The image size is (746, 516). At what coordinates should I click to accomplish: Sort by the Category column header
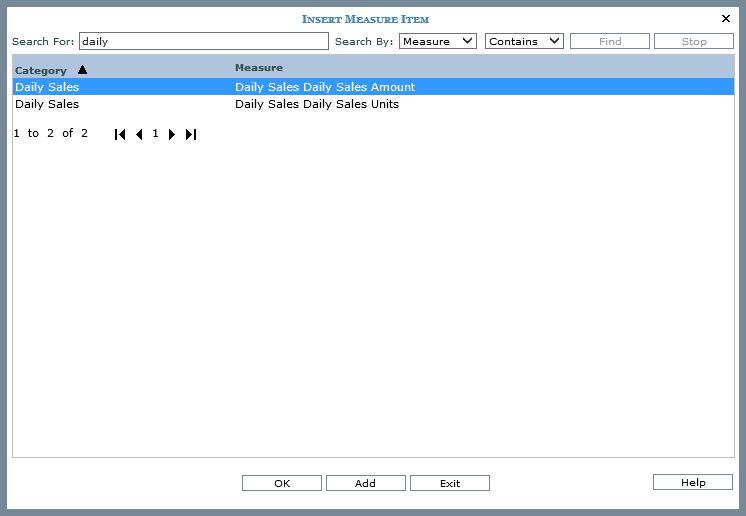(41, 71)
